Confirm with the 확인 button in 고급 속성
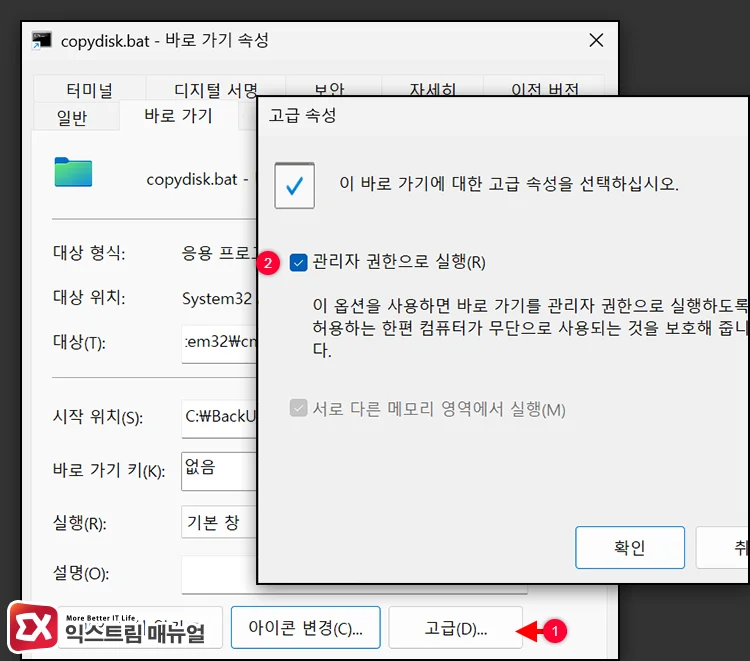750x661 pixels. (629, 548)
